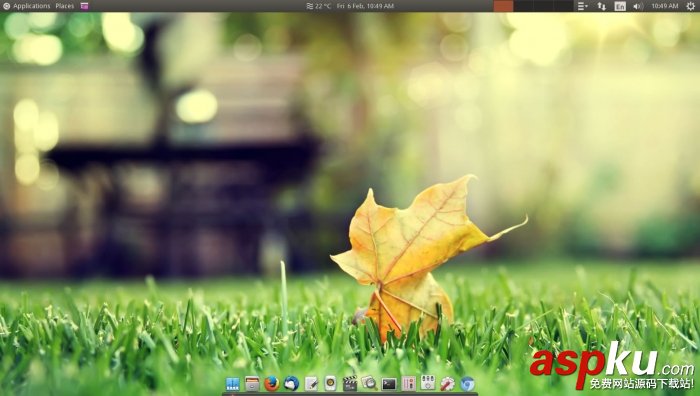Click the purple launcher icon beside Places
The height and width of the screenshot is (396, 700).
[84, 6]
